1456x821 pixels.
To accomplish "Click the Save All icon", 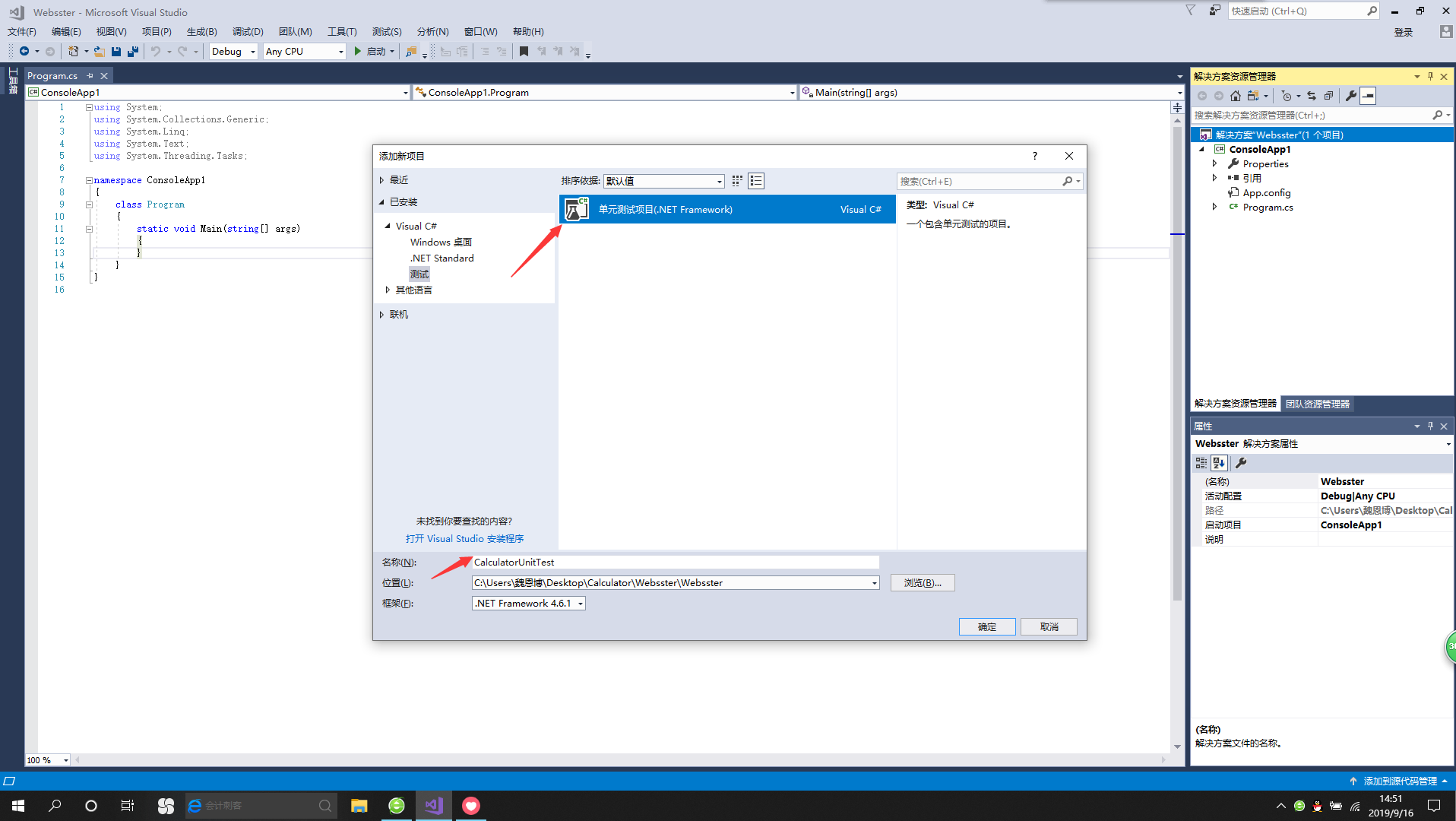I will click(133, 51).
